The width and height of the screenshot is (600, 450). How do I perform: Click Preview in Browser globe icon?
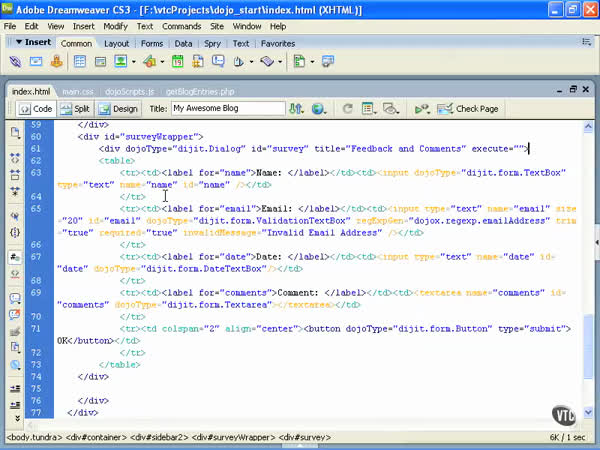pyautogui.click(x=318, y=108)
